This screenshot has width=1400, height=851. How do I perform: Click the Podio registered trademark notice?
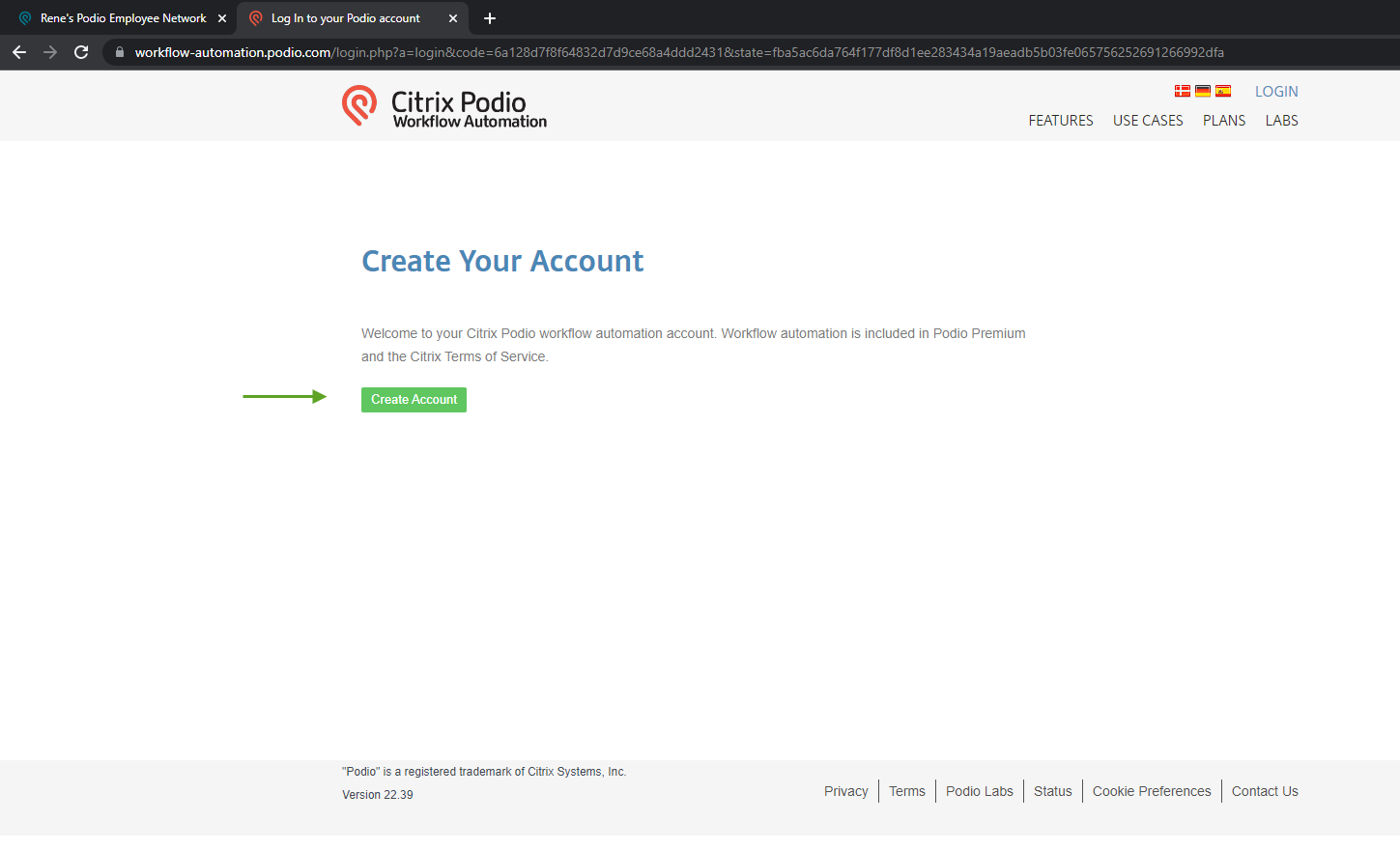(x=484, y=772)
